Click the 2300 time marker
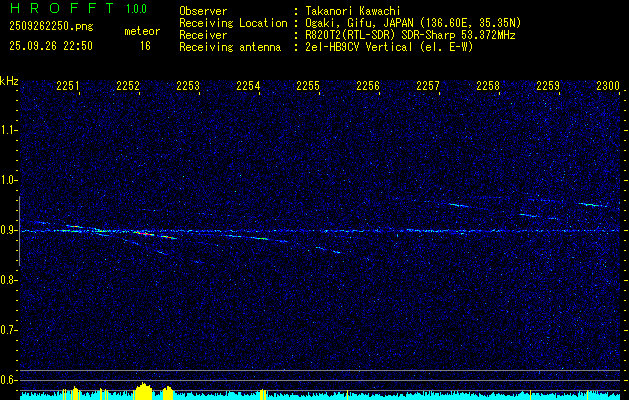 tap(607, 87)
